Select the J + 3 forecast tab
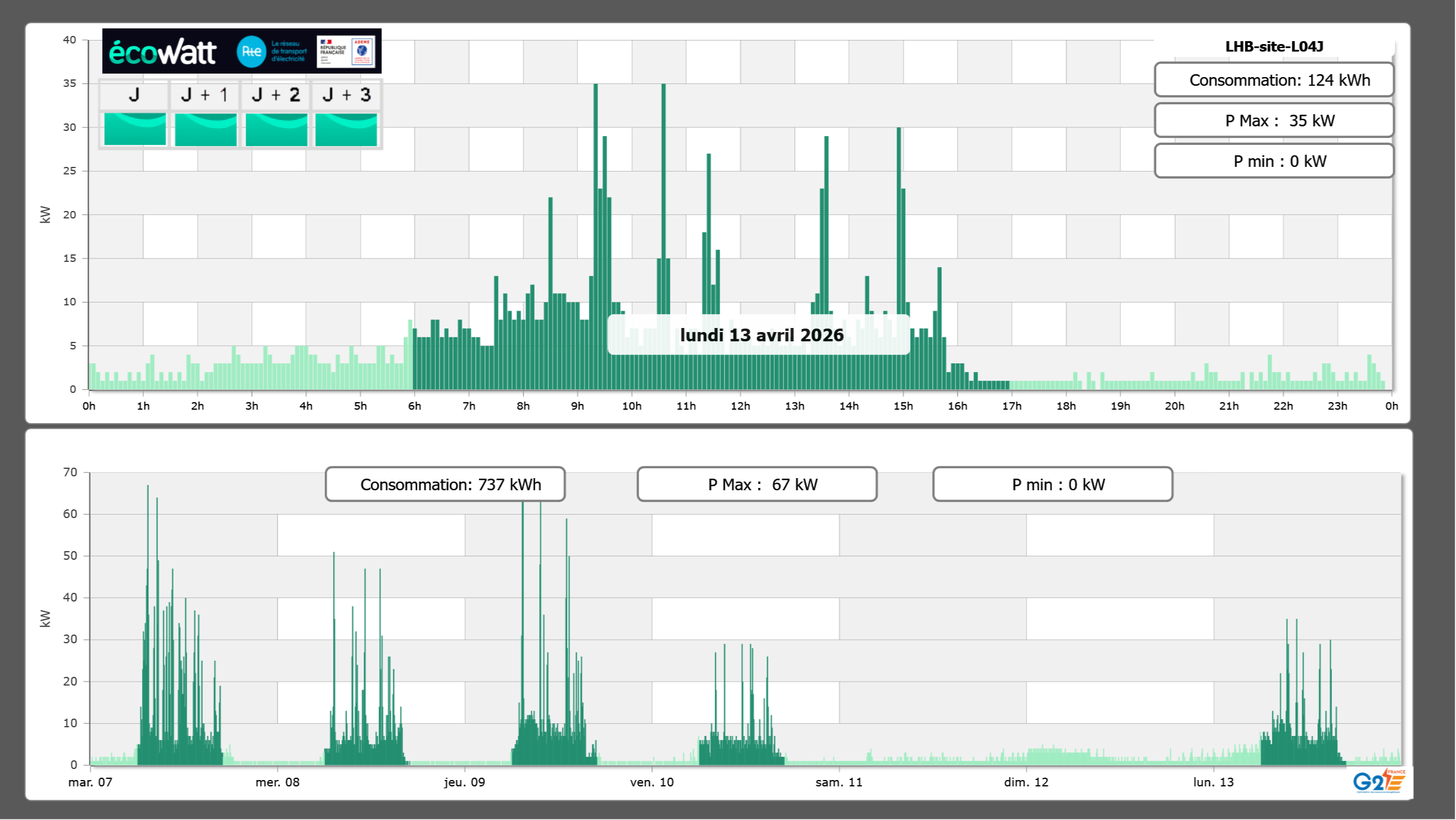Viewport: 1456px width, 820px height. click(346, 95)
